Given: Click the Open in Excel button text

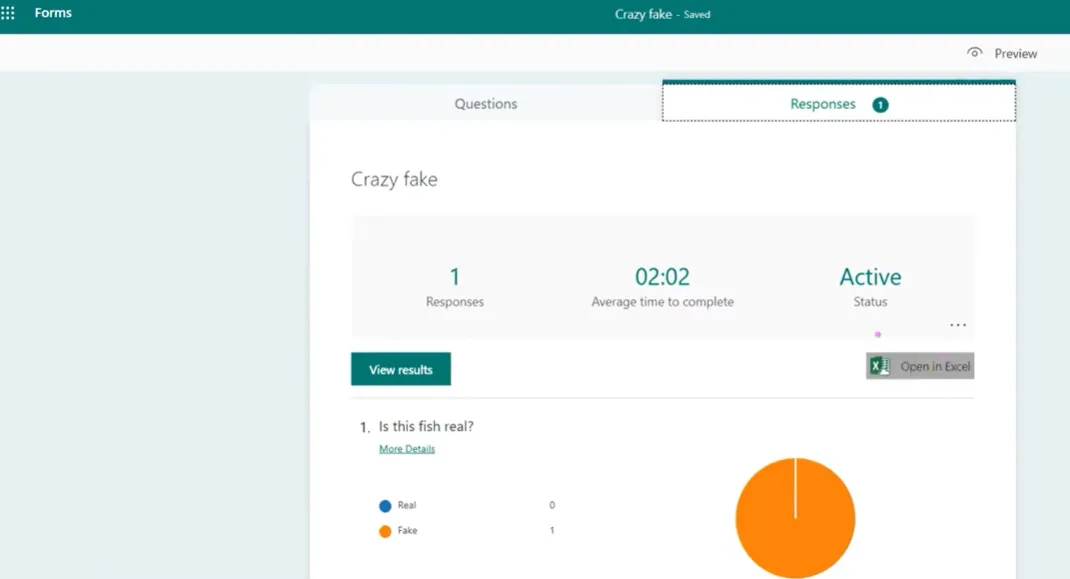Looking at the screenshot, I should pos(935,367).
